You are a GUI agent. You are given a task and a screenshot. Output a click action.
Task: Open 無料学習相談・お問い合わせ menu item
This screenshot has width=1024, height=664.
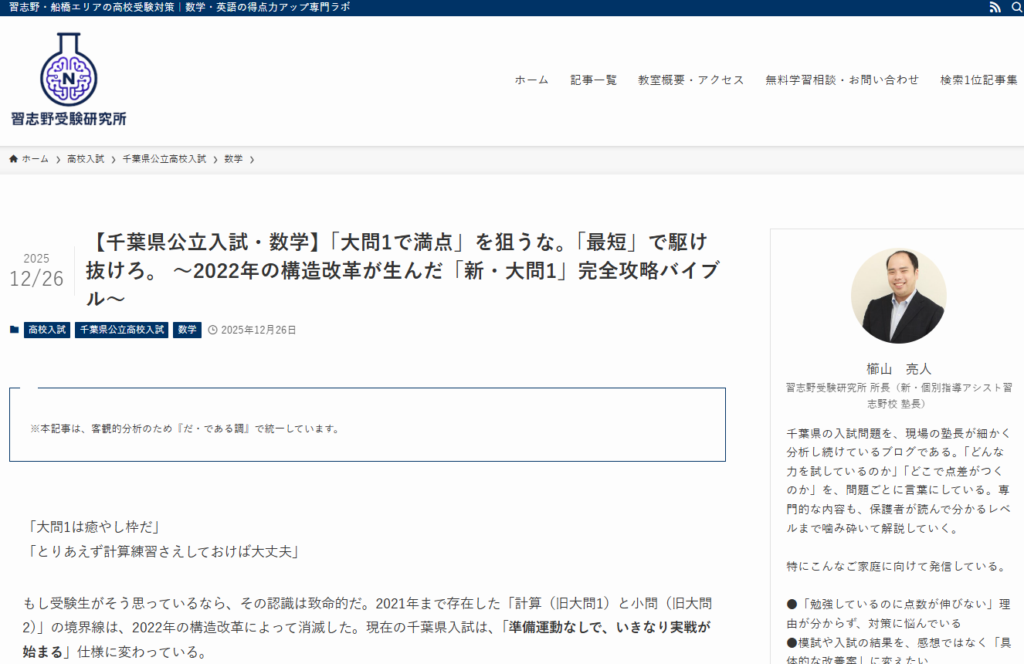click(842, 80)
